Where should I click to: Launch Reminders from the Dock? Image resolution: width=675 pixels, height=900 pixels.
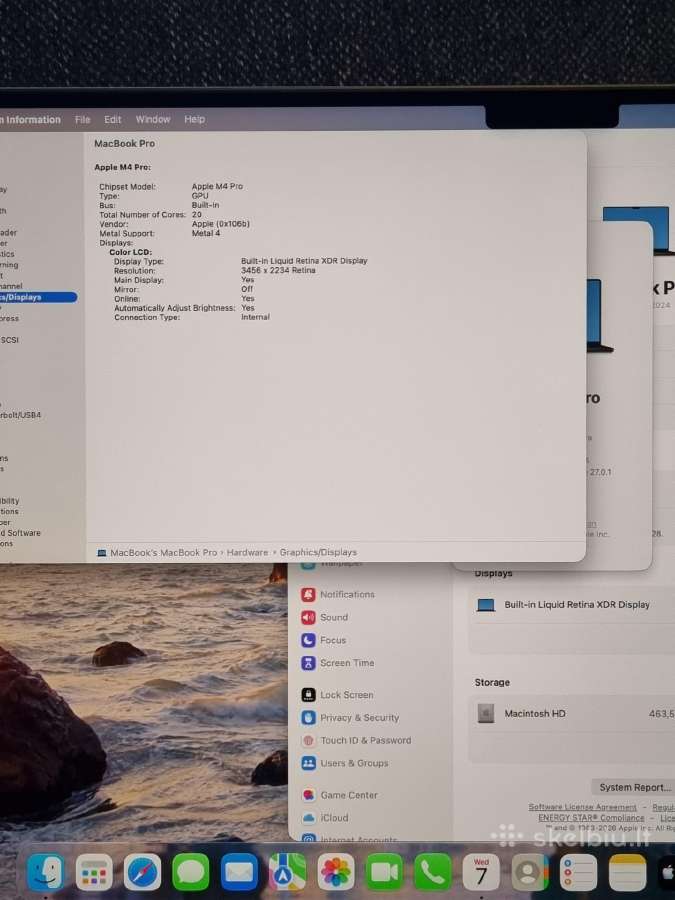click(578, 872)
